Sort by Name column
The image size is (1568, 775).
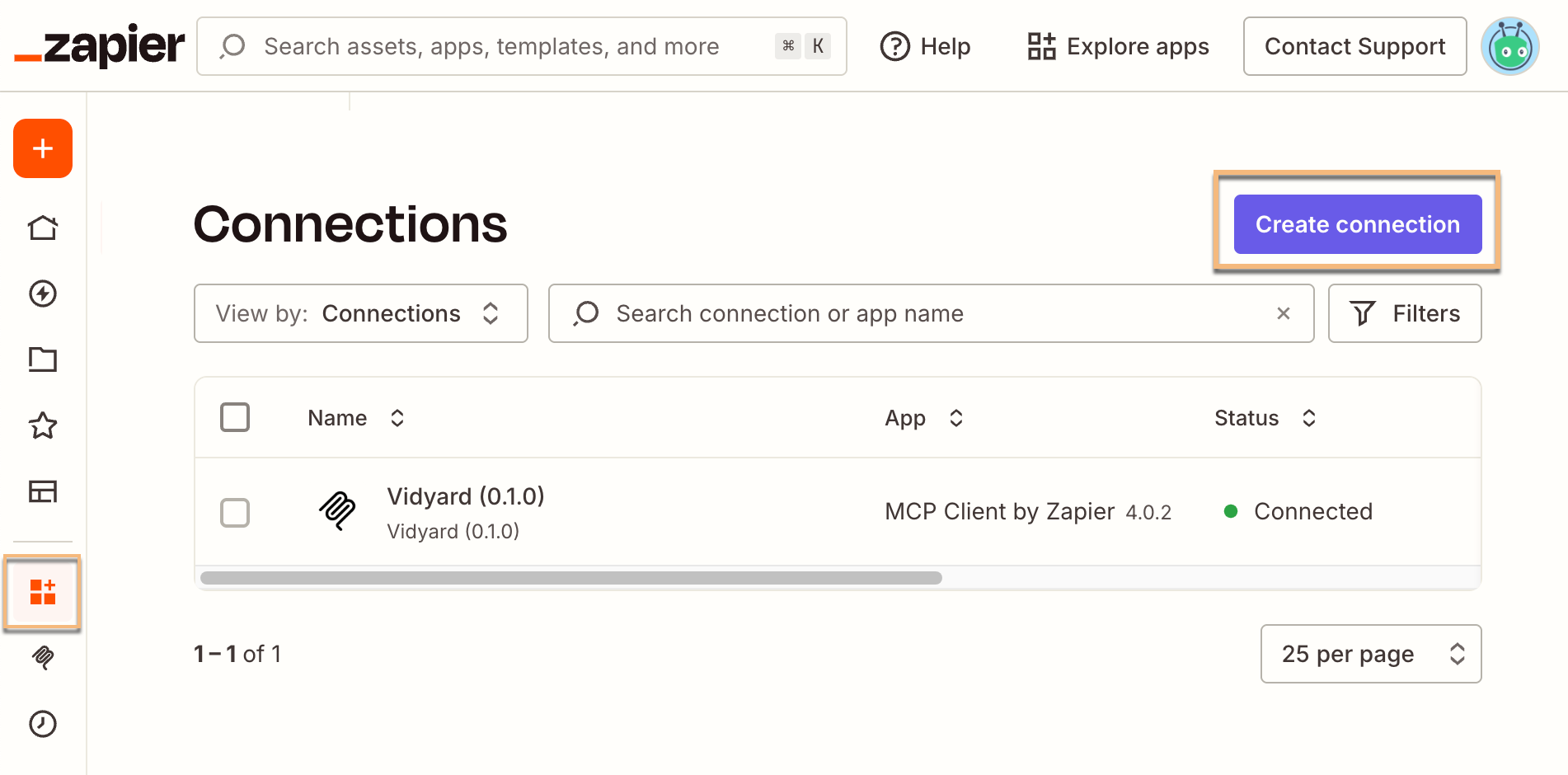(x=356, y=418)
